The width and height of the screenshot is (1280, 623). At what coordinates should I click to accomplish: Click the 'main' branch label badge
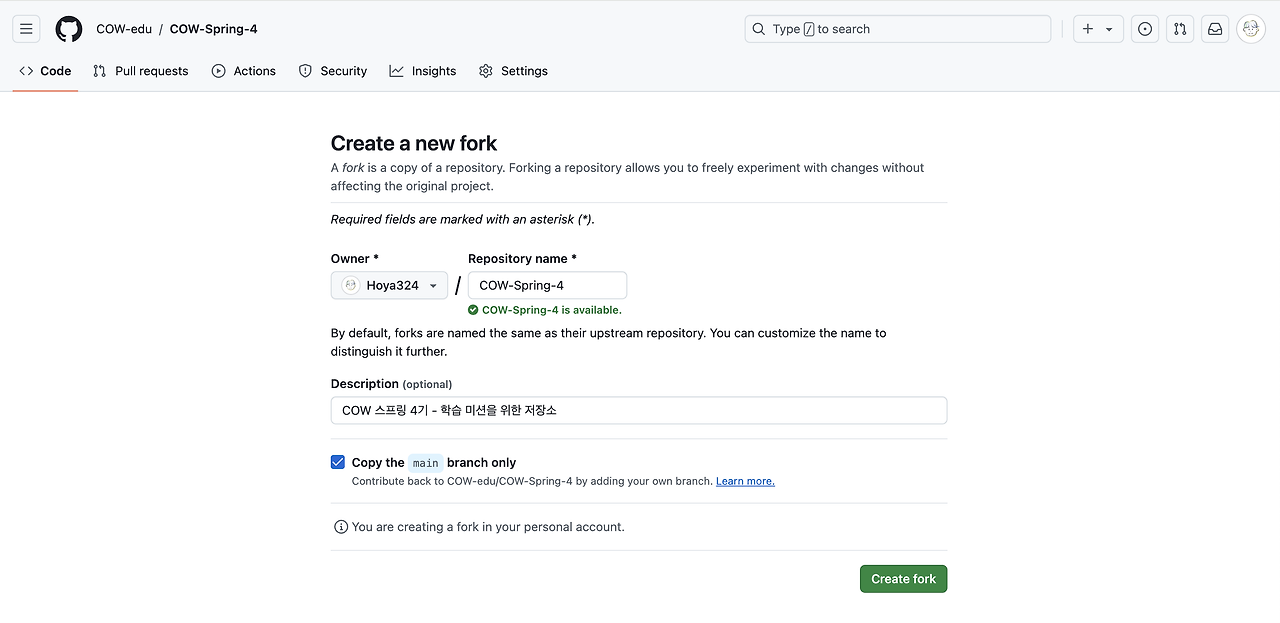[426, 463]
